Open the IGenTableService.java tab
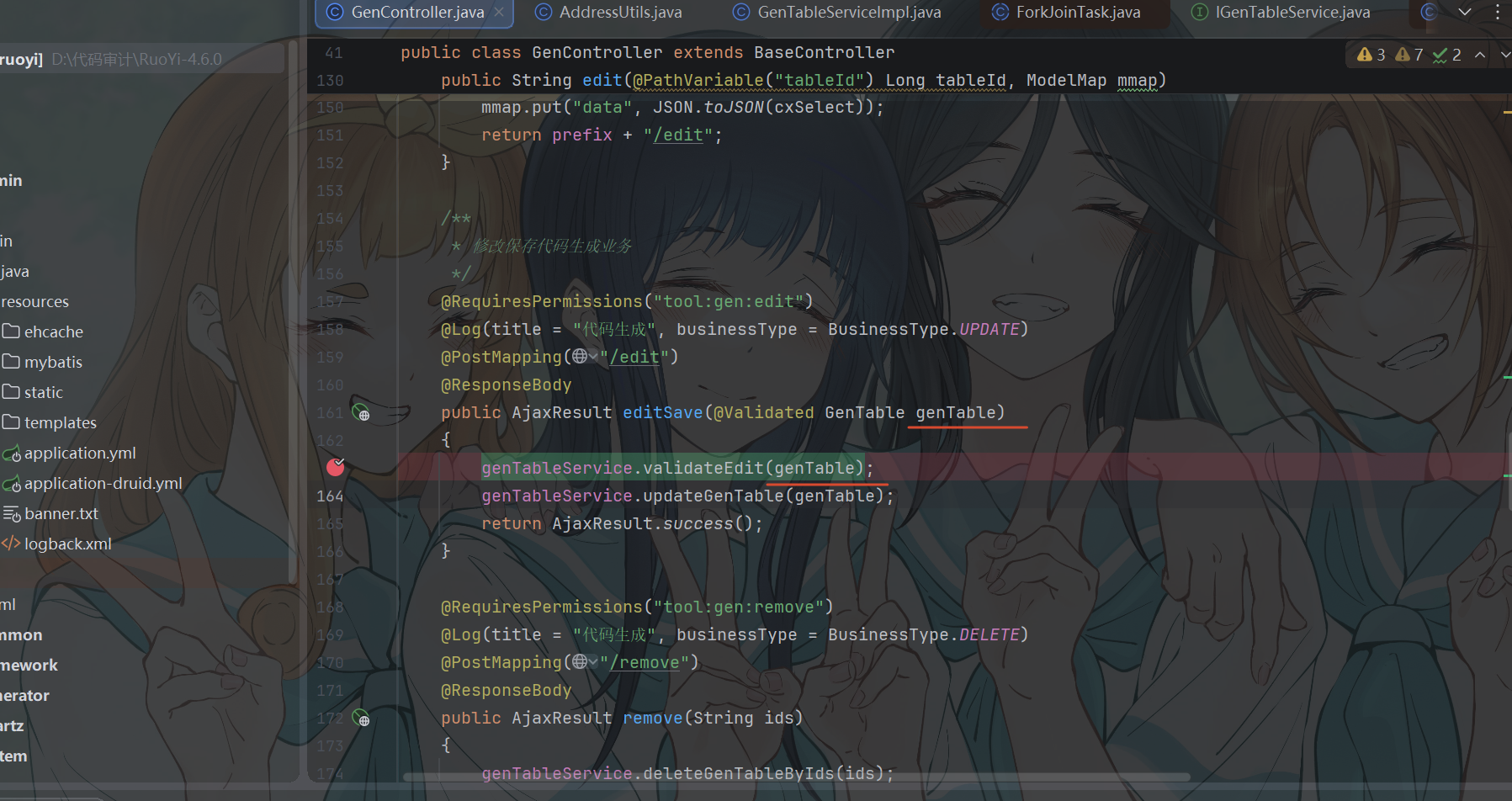Screen dimensions: 1512x801 tap(1281, 13)
